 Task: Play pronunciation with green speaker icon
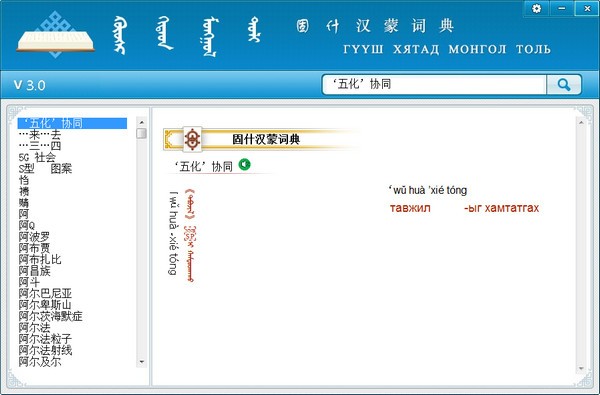(244, 165)
